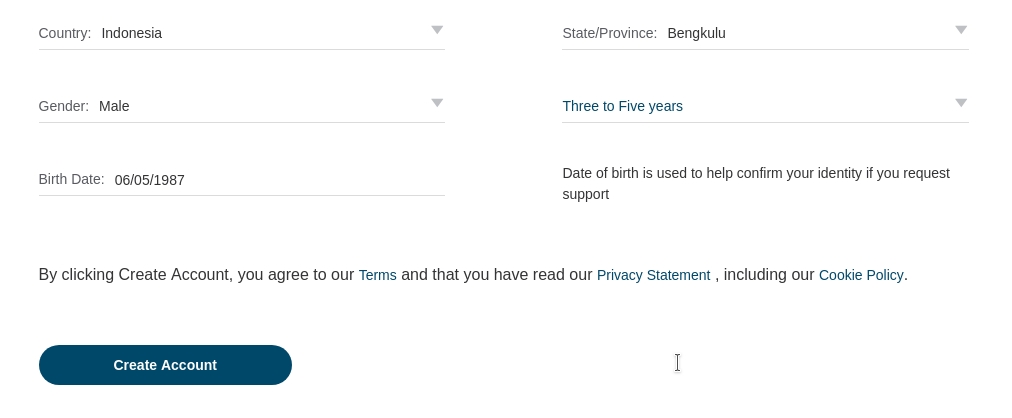The height and width of the screenshot is (418, 1012).
Task: Select the Indonesia country value
Action: click(131, 33)
